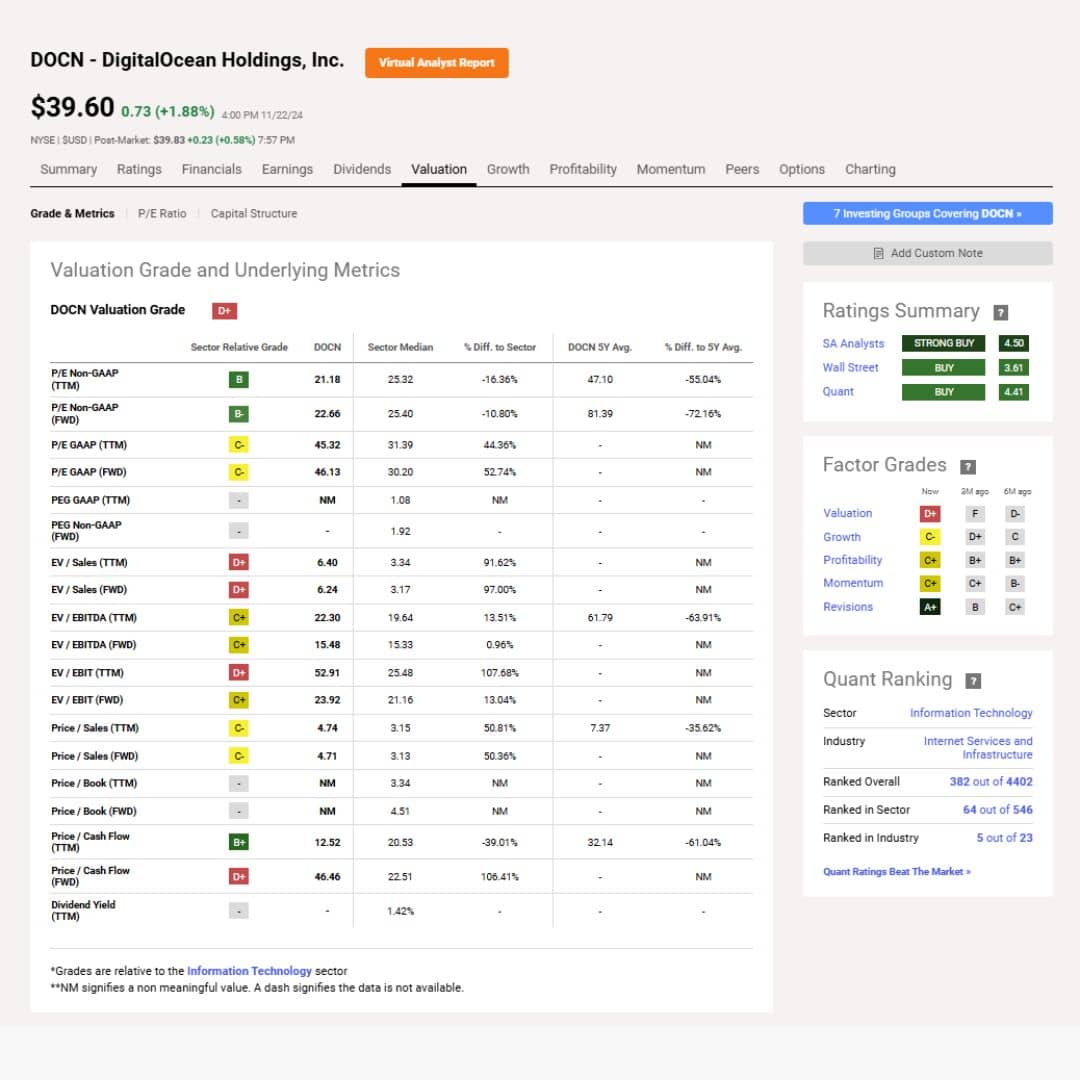Click the D+ grade badge for Price / Cash Flow (FWD)
Viewport: 1080px width, 1080px height.
pos(239,877)
